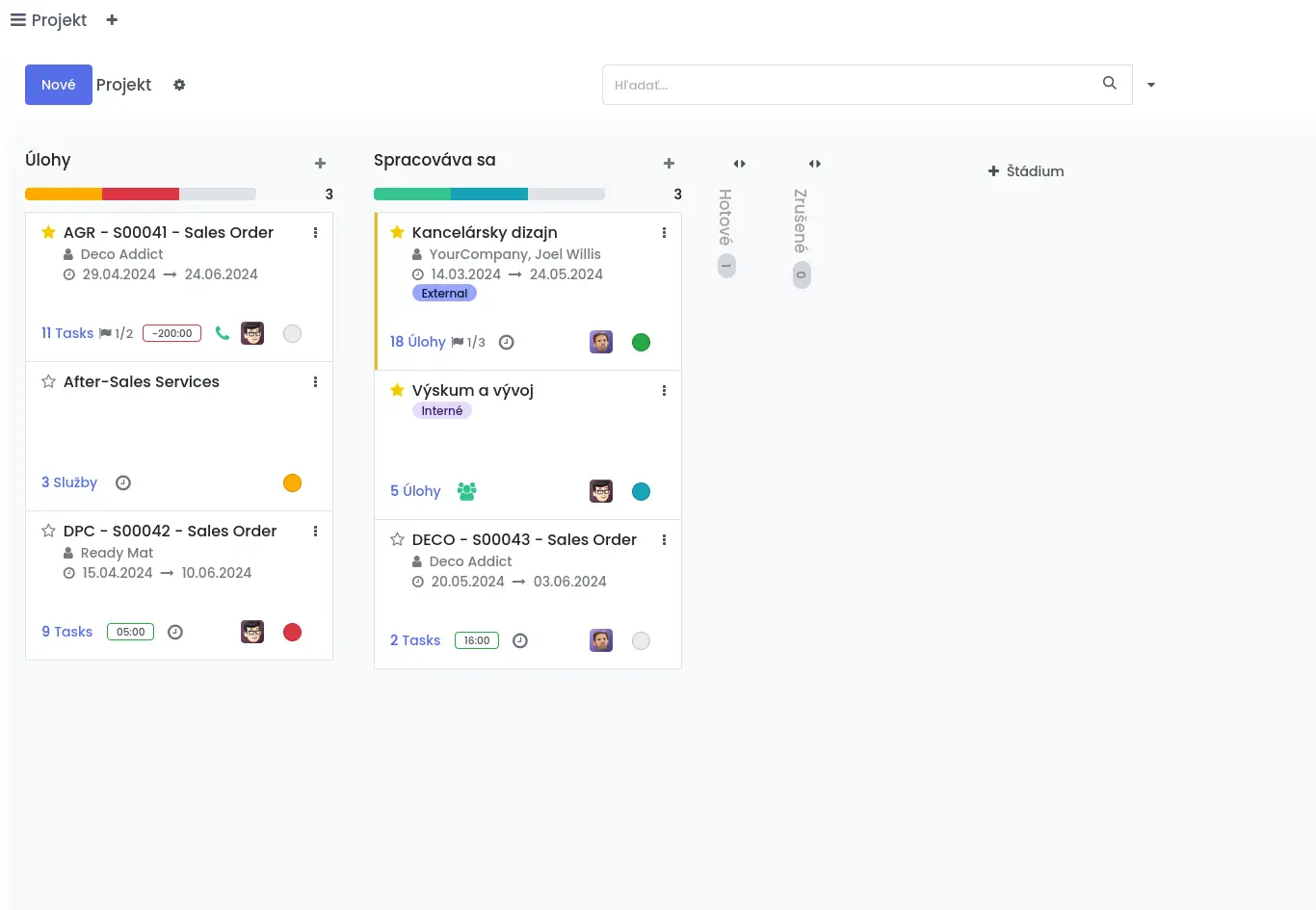The image size is (1316, 910).
Task: Click the Projekt app menu title
Action: 59,20
